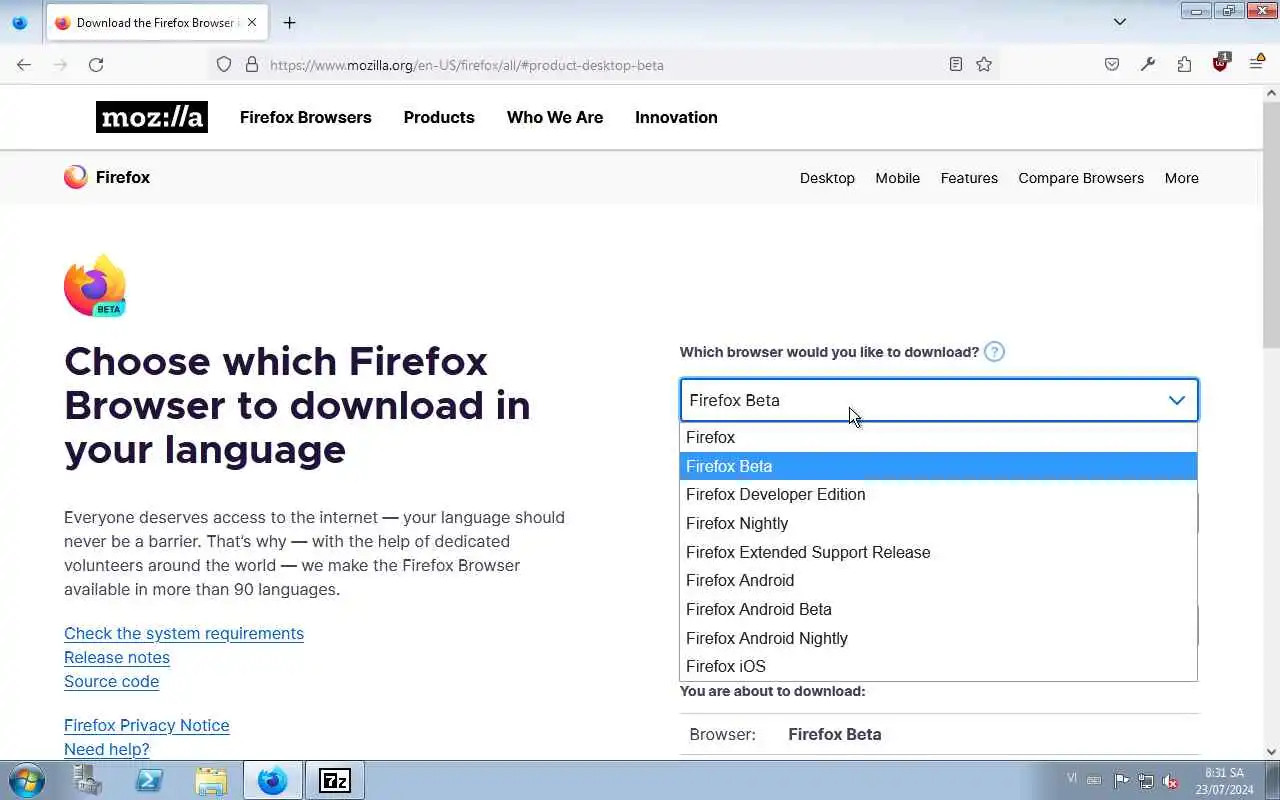
Task: Open the Need help? link
Action: tap(106, 749)
